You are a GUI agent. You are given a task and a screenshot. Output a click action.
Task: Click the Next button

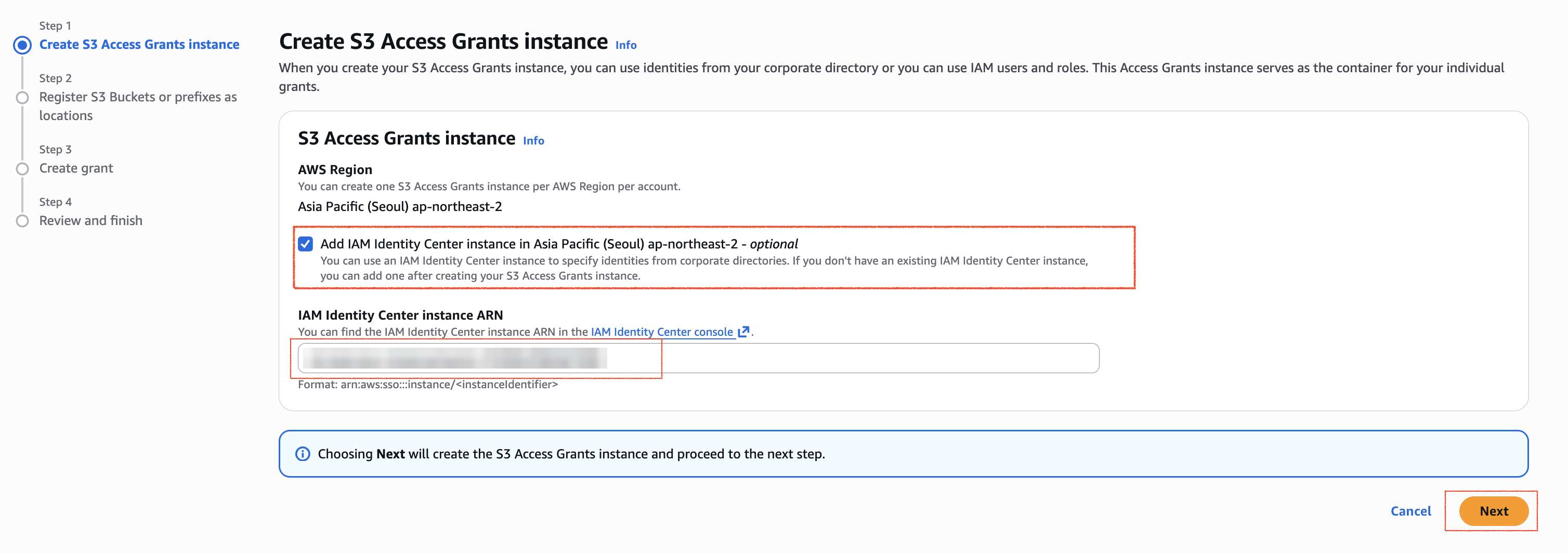coord(1493,511)
